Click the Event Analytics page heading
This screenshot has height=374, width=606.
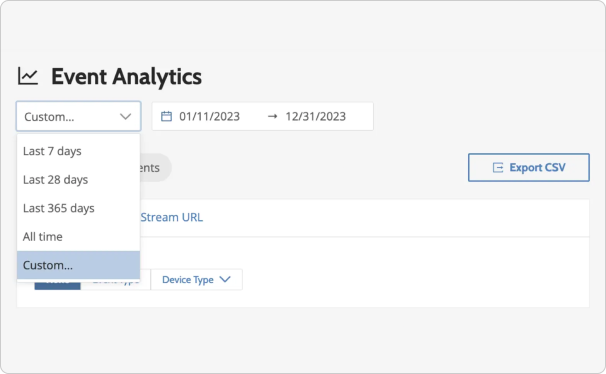click(x=126, y=76)
